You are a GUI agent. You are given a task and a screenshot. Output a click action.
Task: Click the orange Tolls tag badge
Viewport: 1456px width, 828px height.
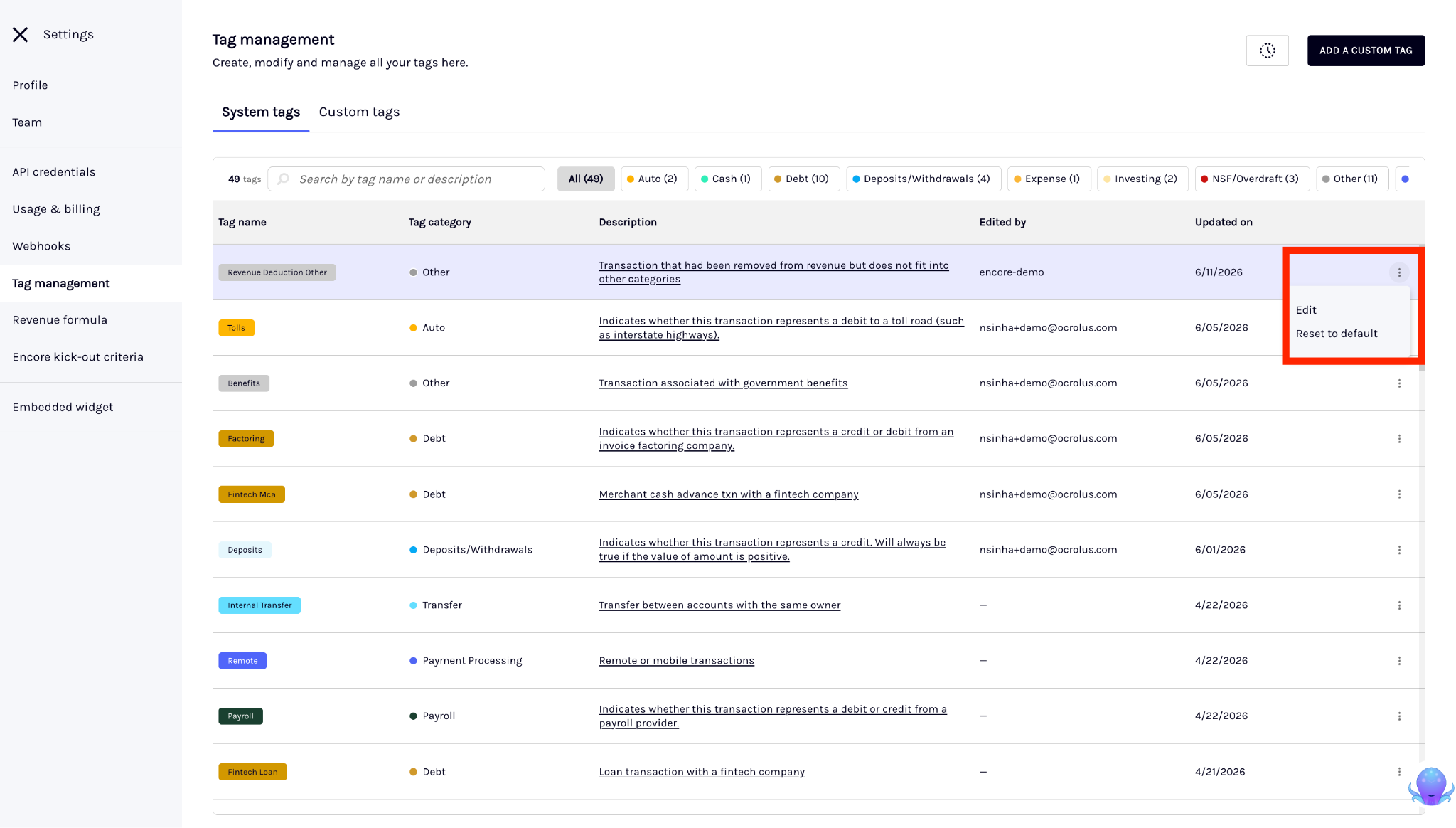(236, 328)
